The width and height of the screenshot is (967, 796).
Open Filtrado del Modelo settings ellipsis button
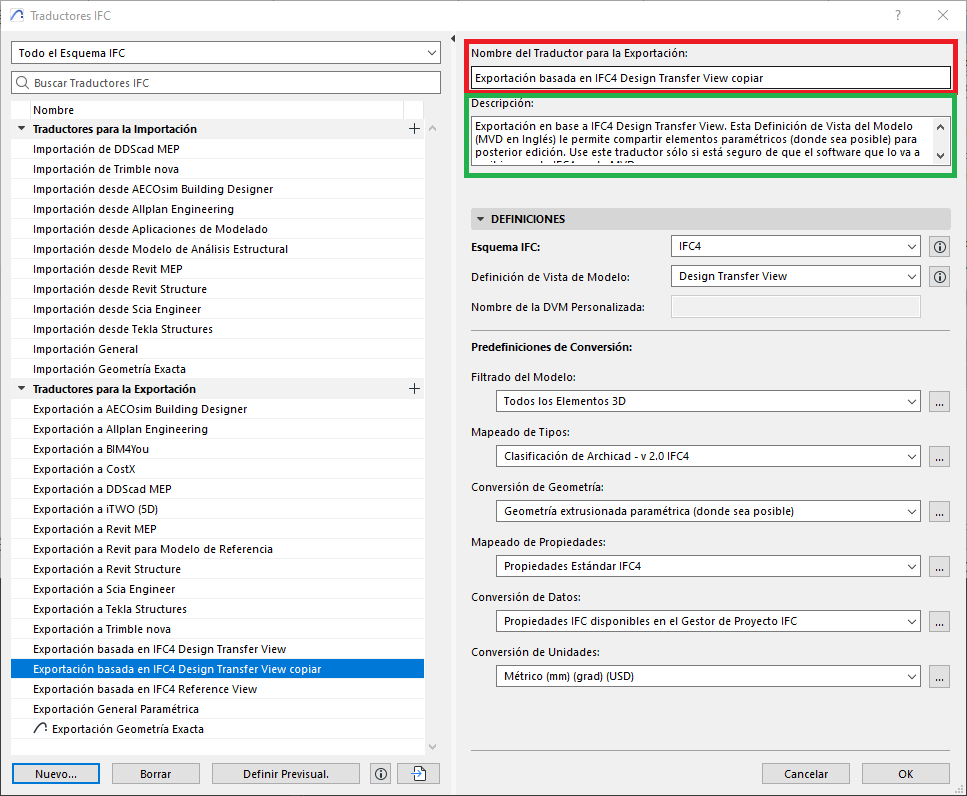939,401
